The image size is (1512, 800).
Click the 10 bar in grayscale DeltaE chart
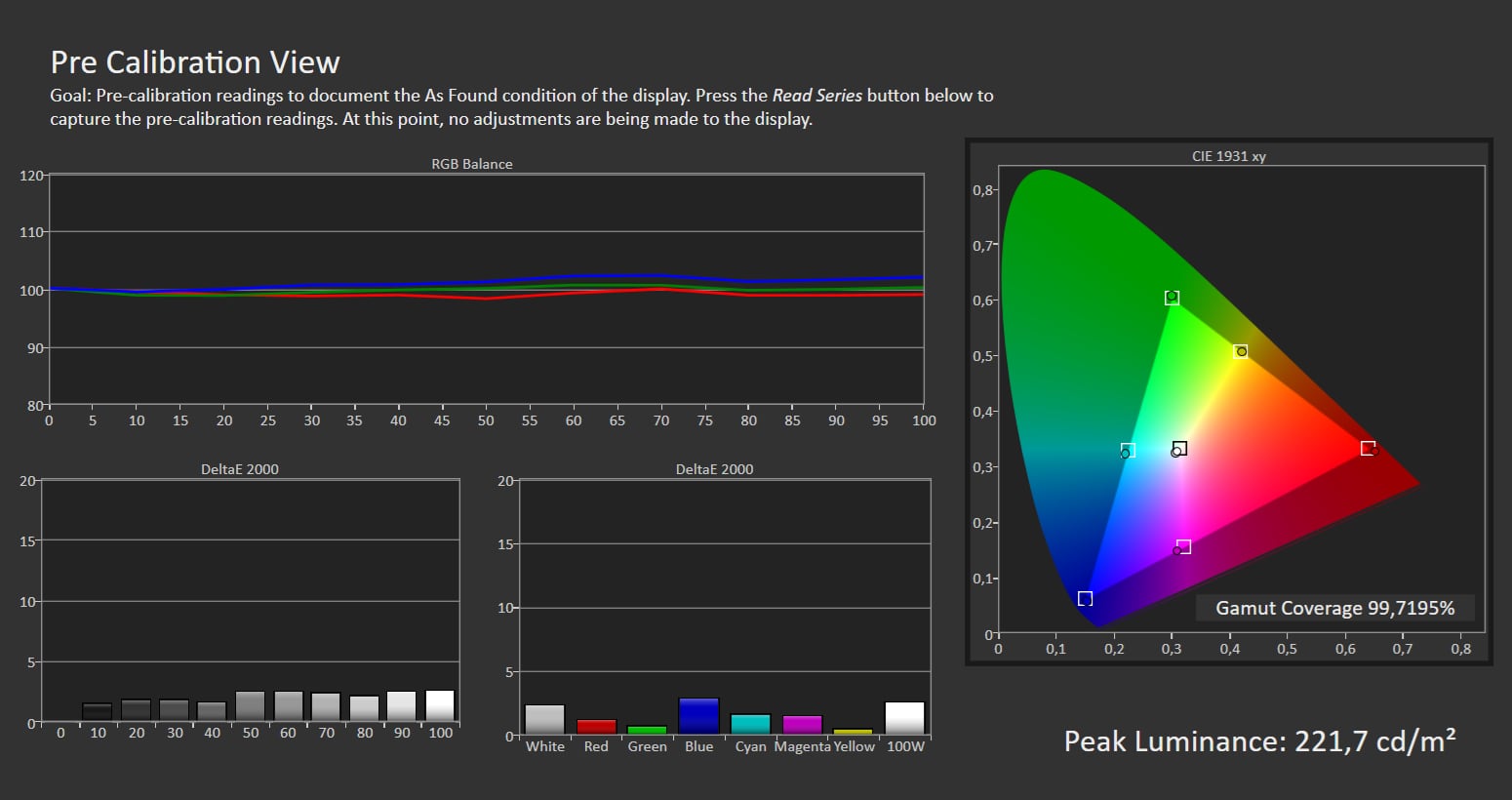tap(98, 713)
